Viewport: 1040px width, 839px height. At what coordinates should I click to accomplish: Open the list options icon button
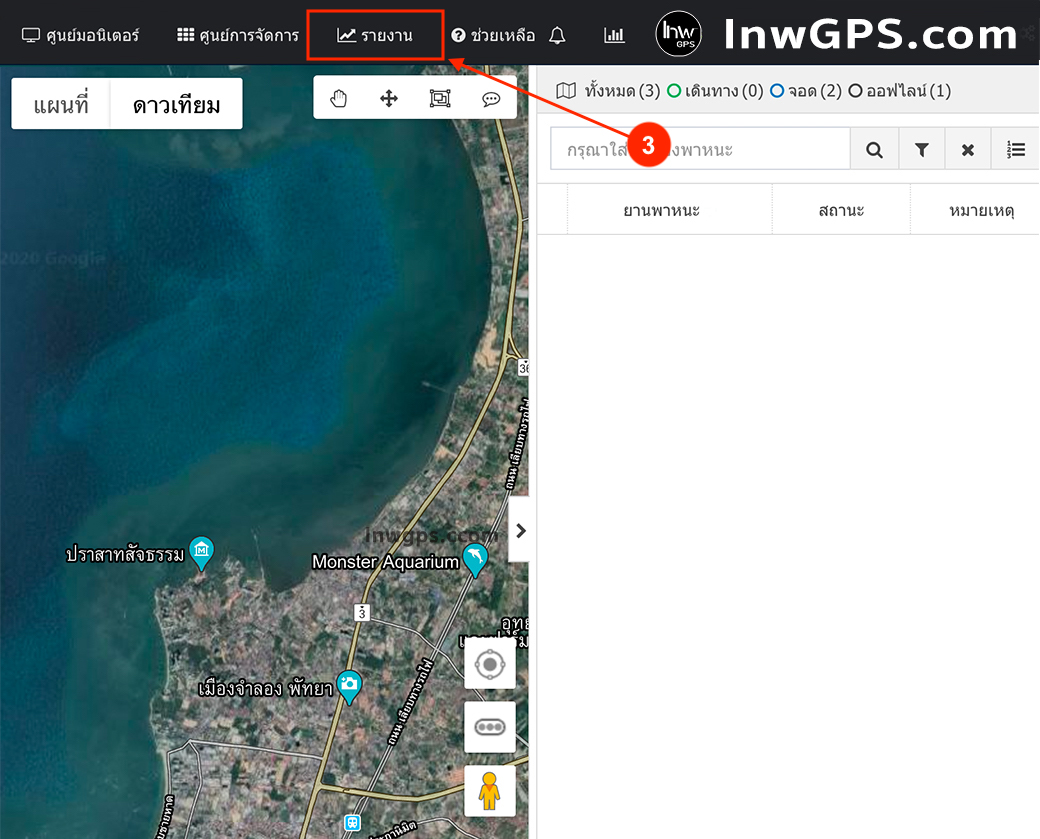click(x=1015, y=150)
